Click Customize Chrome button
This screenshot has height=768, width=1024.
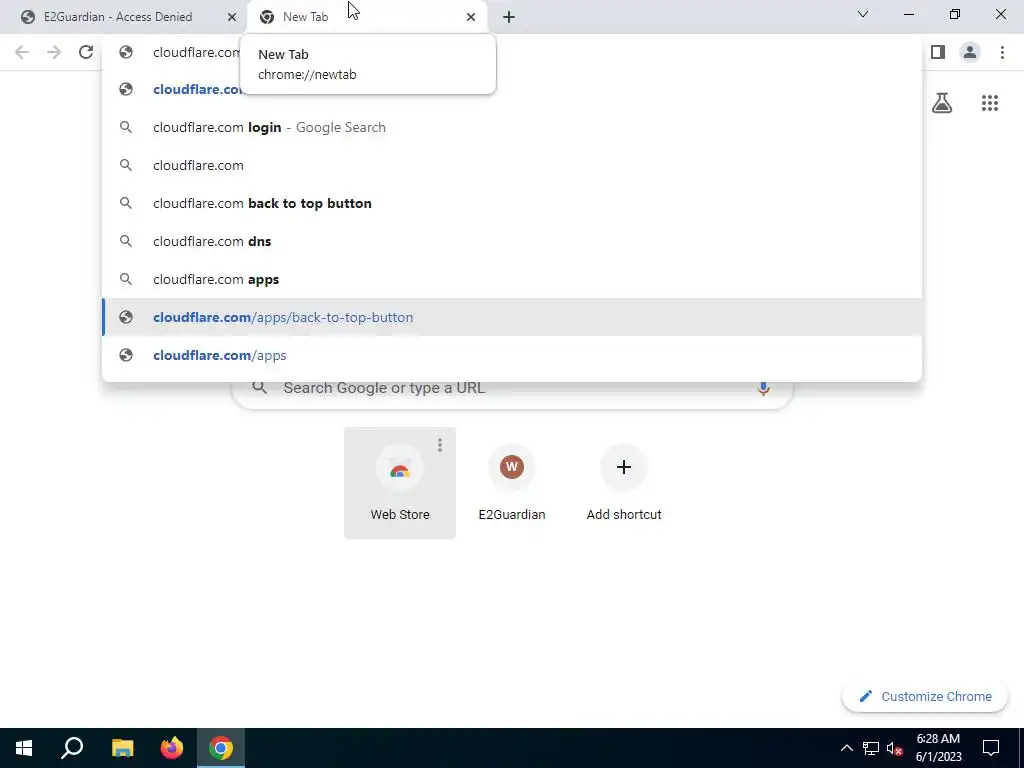click(x=925, y=696)
